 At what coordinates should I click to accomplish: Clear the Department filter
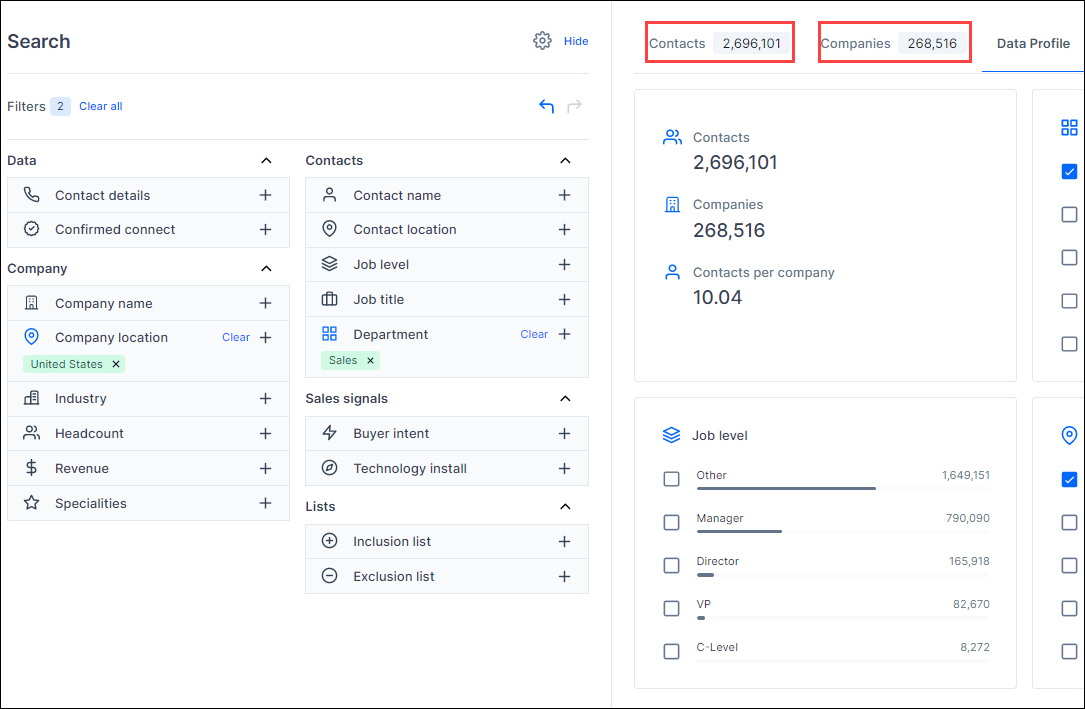tap(534, 334)
